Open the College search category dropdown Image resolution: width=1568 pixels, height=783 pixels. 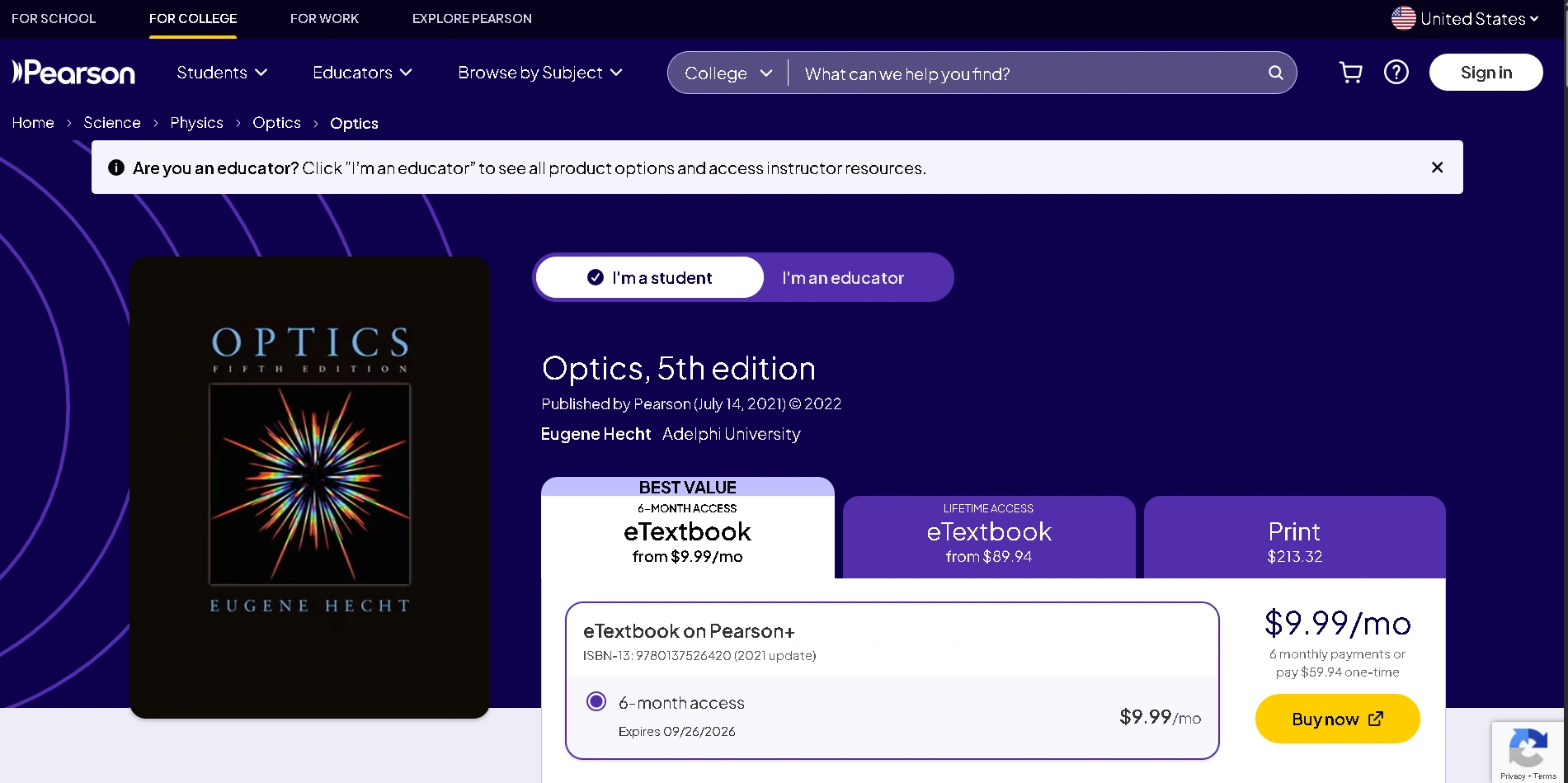[x=727, y=73]
